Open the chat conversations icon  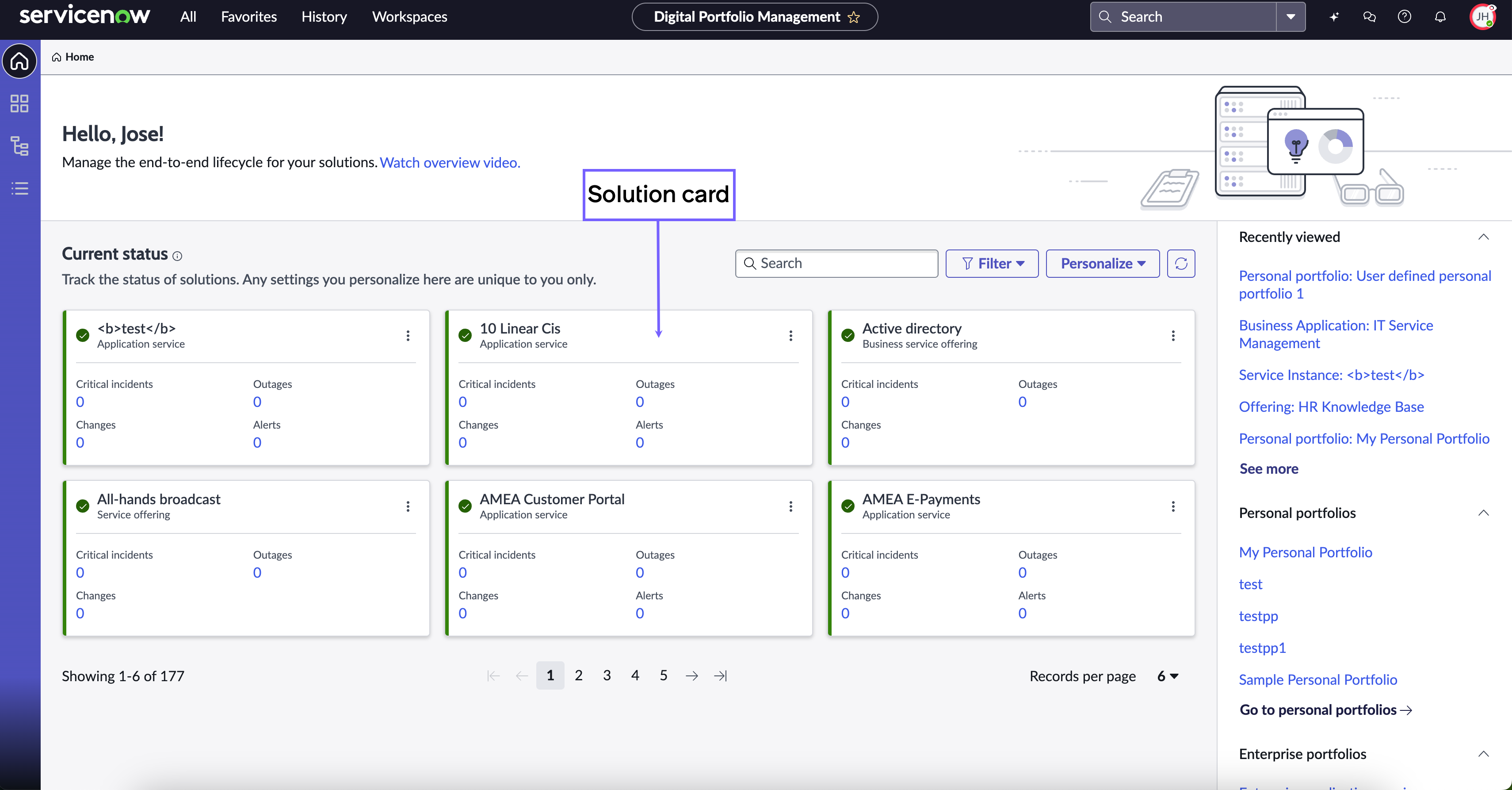[1369, 16]
